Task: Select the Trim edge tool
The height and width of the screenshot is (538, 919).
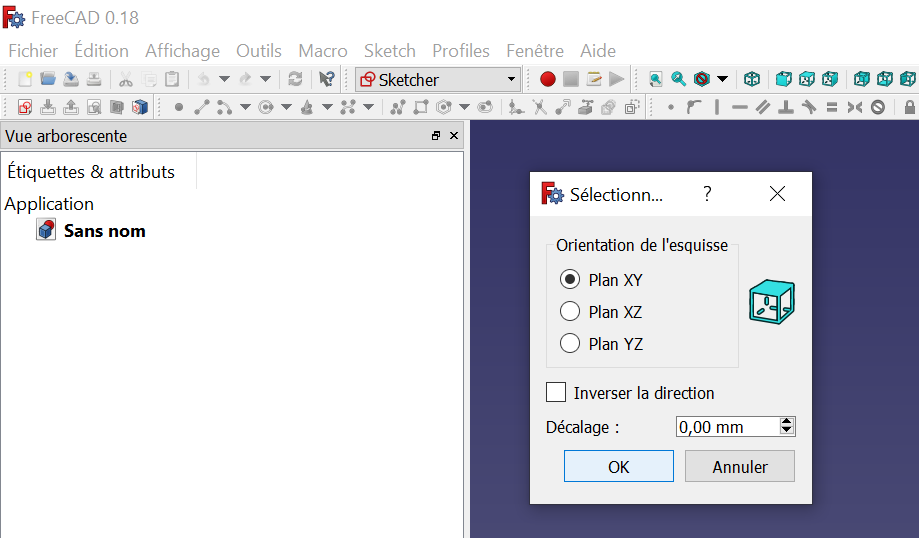Action: coord(539,107)
